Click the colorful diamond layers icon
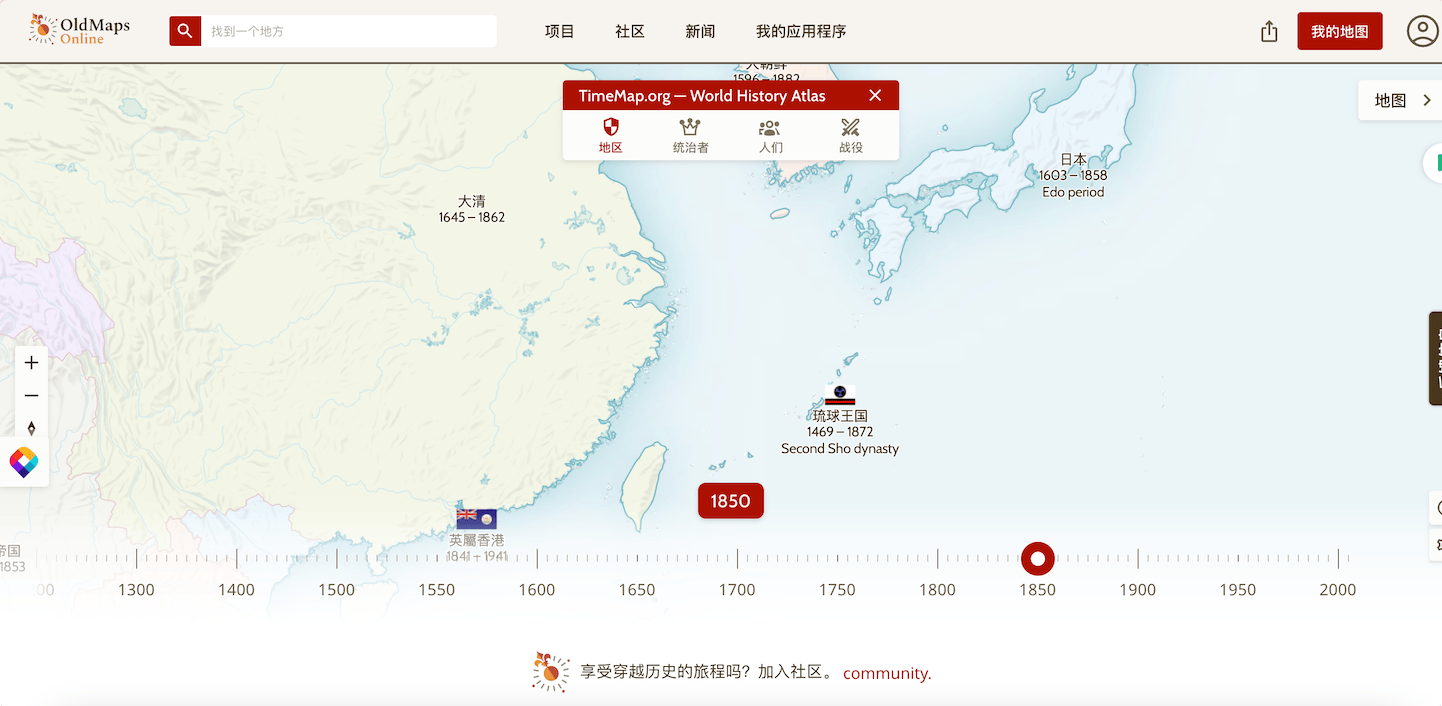The image size is (1442, 706). [x=24, y=462]
